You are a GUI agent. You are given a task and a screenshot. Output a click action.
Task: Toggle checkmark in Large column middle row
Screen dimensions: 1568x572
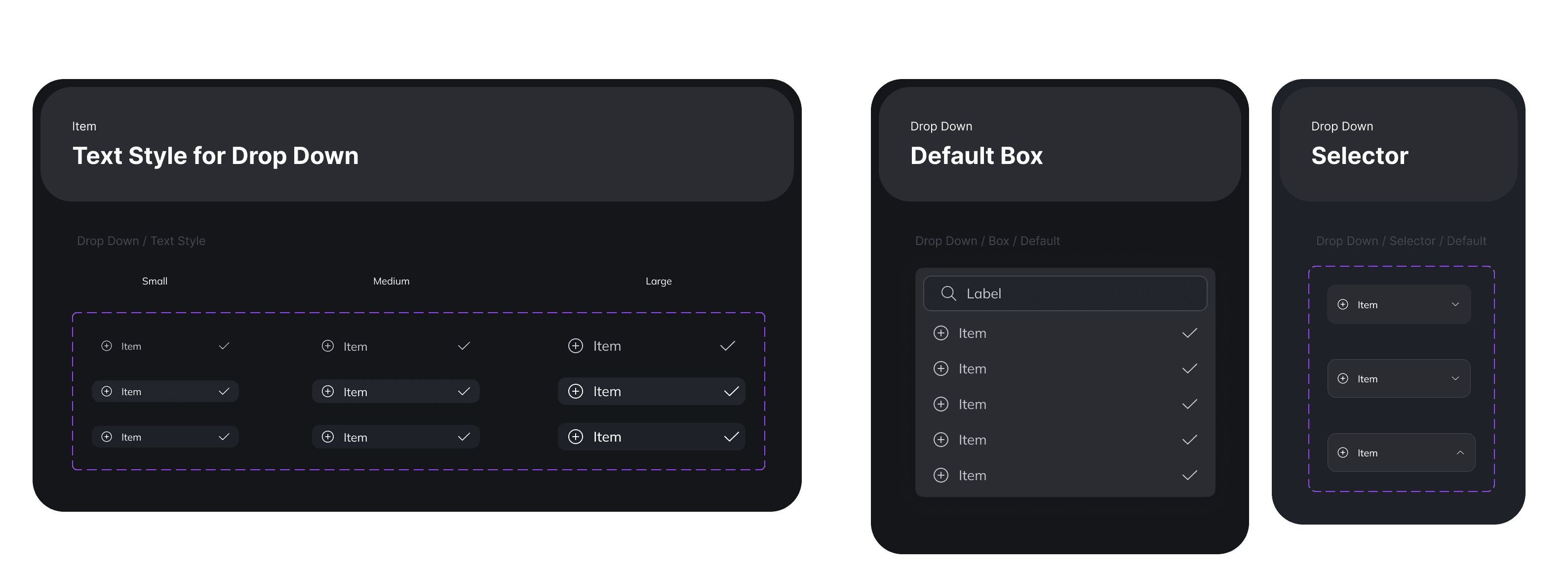point(732,391)
